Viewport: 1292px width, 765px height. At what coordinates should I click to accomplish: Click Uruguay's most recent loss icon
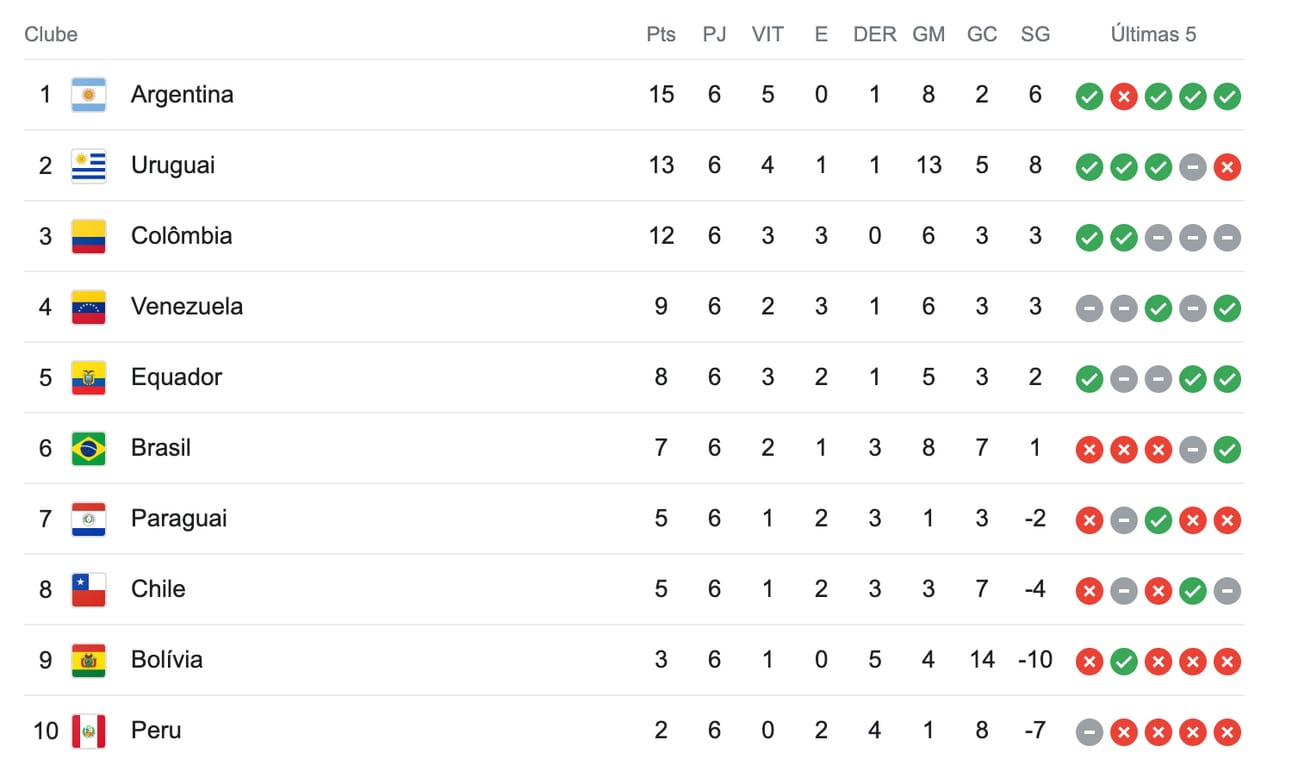tap(1227, 168)
